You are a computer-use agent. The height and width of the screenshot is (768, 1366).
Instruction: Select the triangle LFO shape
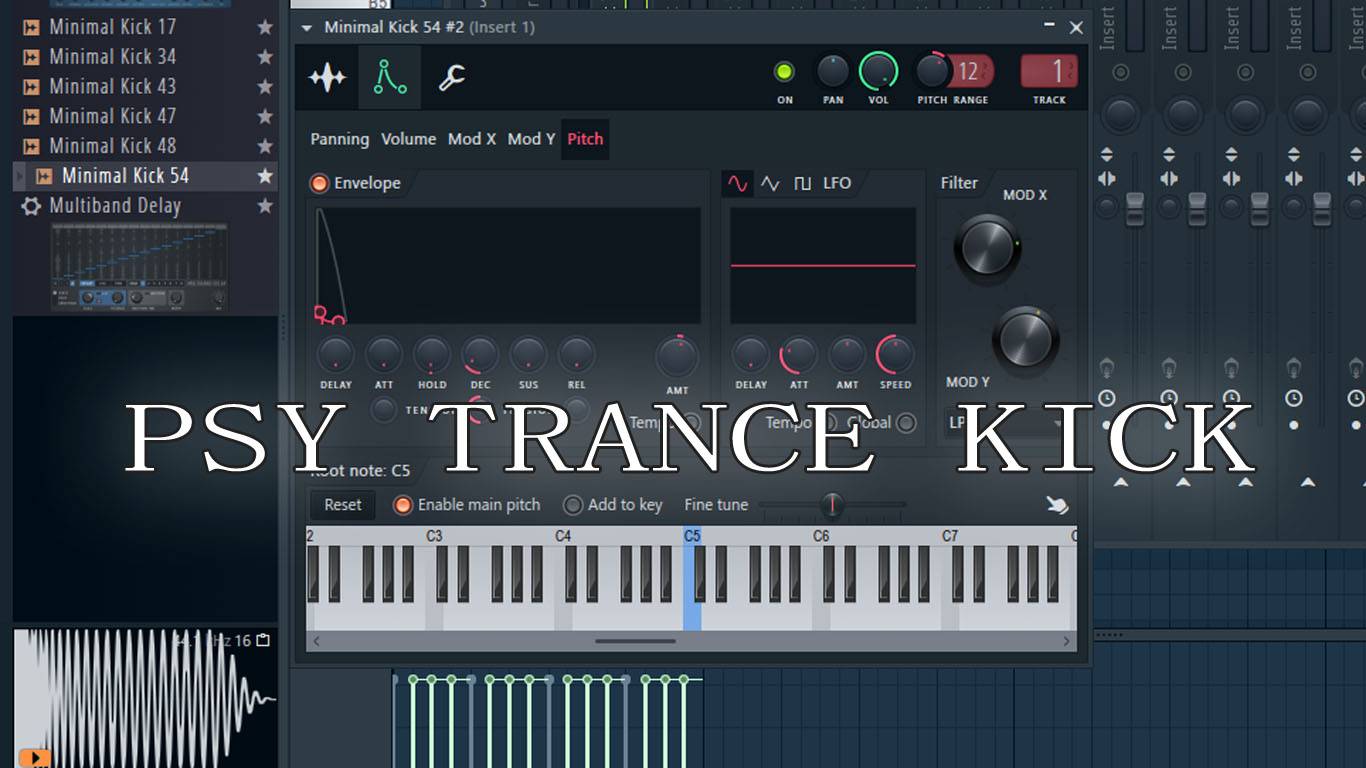click(770, 183)
